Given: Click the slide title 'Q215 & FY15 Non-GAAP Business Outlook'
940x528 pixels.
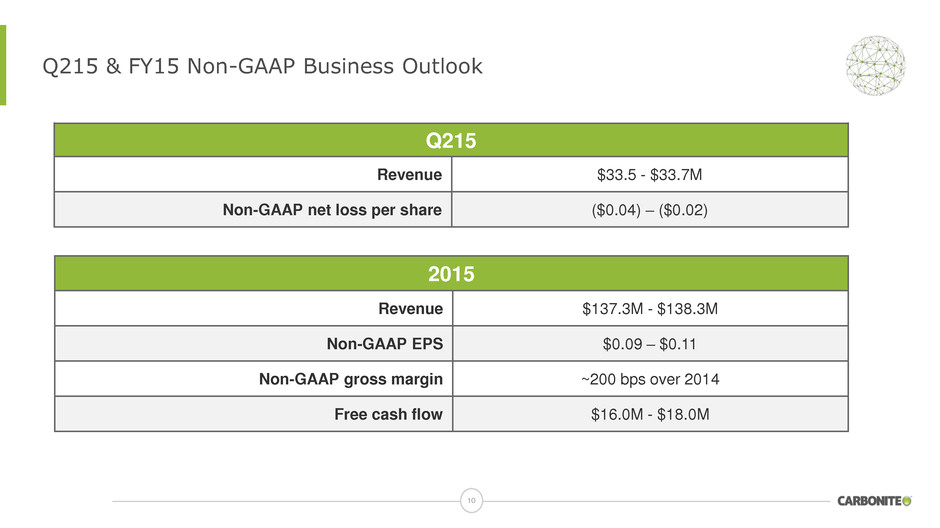Looking at the screenshot, I should click(262, 67).
